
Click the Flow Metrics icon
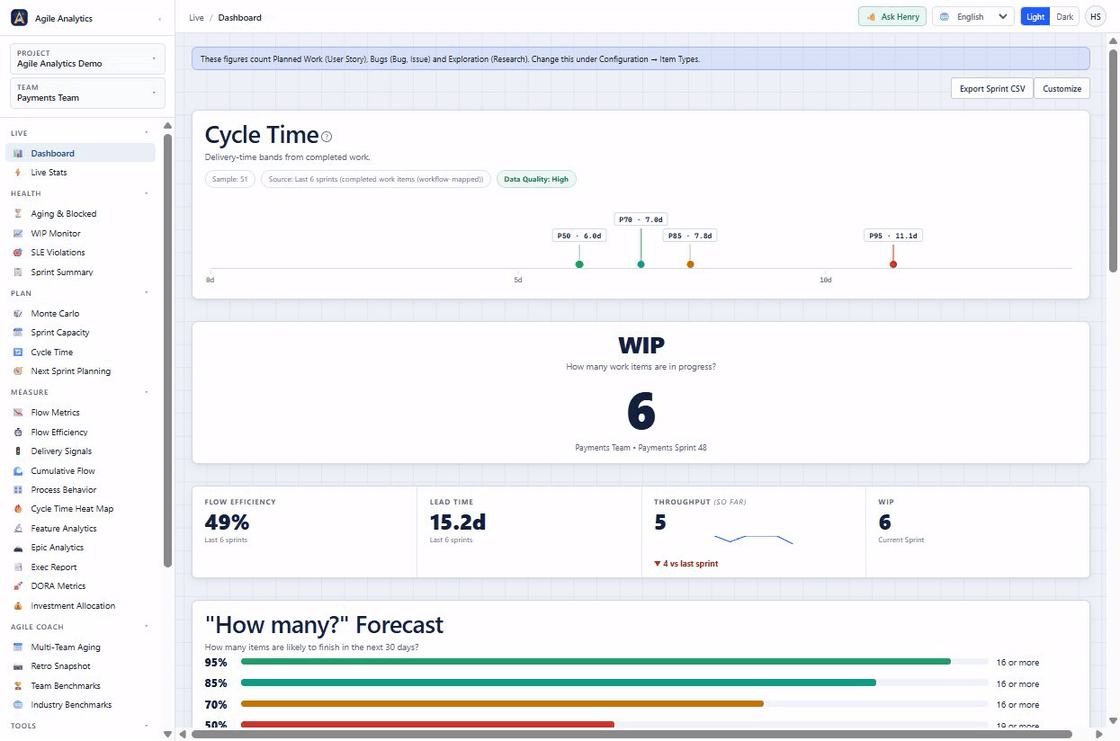[x=18, y=412]
